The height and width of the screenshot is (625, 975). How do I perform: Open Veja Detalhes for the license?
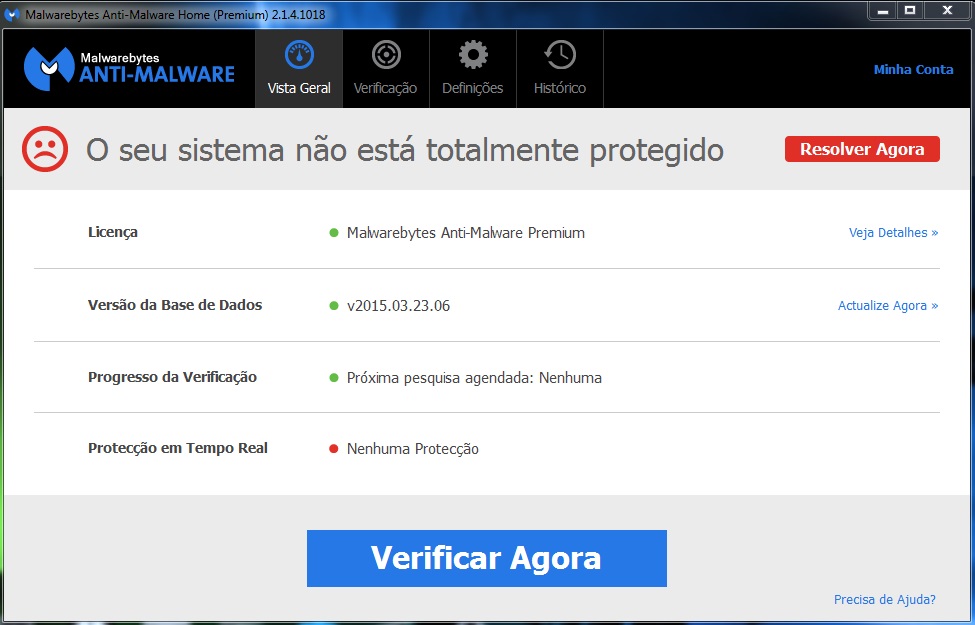pyautogui.click(x=894, y=233)
